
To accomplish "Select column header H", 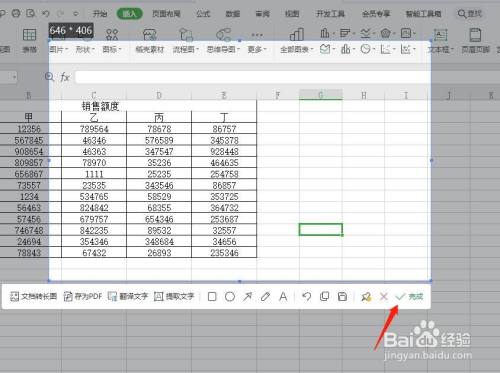I will 363,95.
